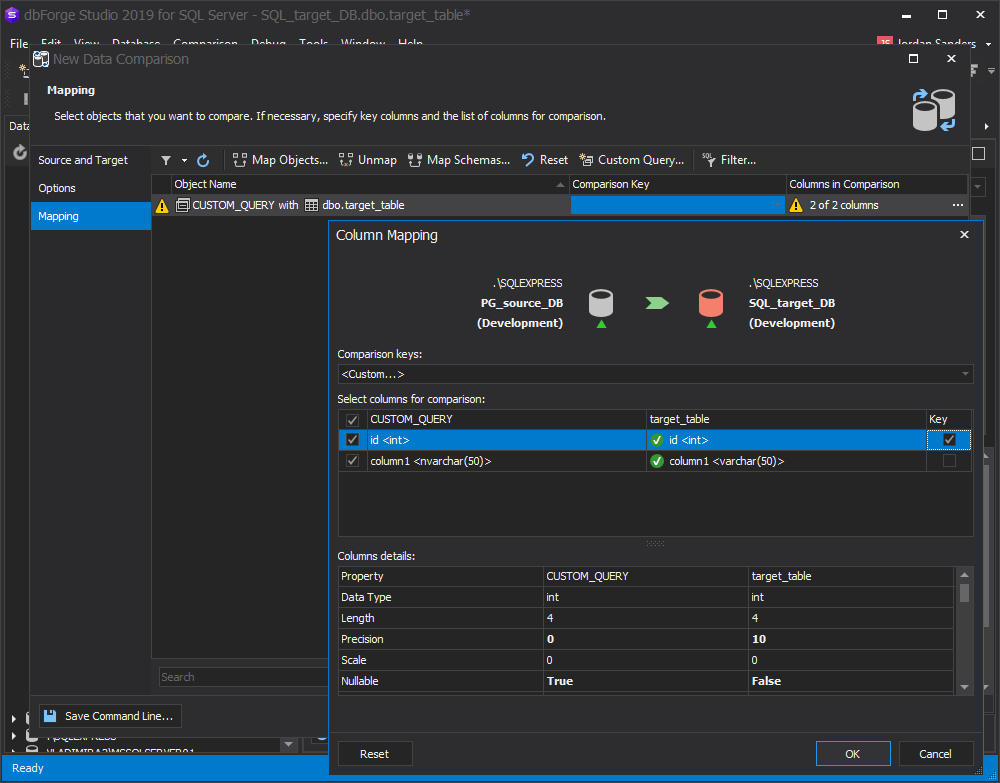The height and width of the screenshot is (783, 1000).
Task: Click the Object Name column header
Action: point(371,184)
